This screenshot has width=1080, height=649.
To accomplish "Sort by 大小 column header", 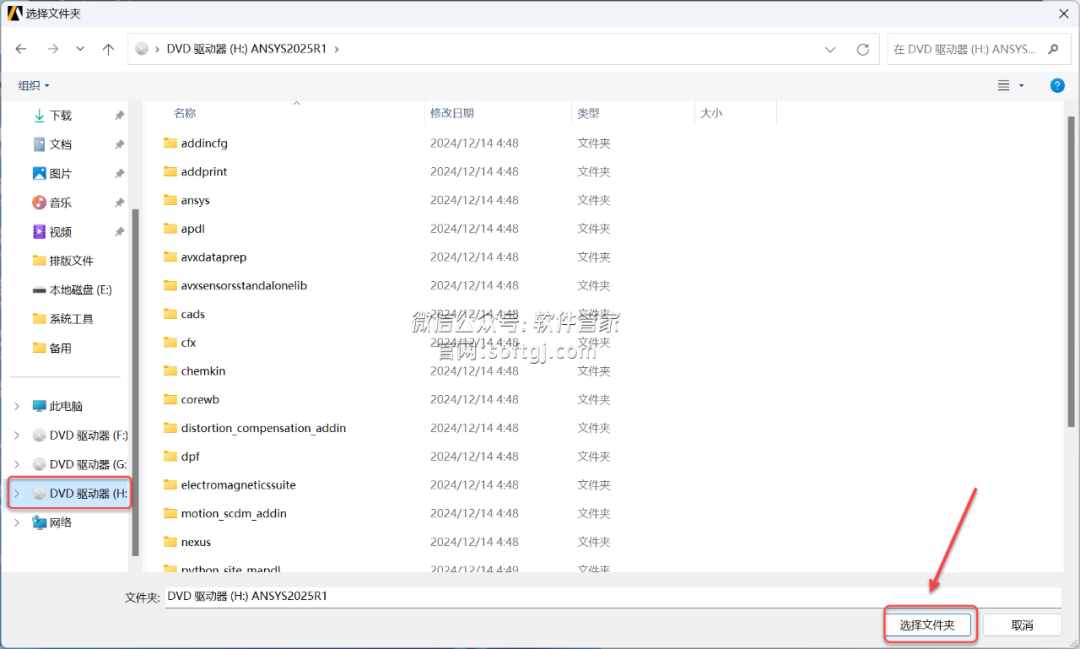I will coord(711,113).
